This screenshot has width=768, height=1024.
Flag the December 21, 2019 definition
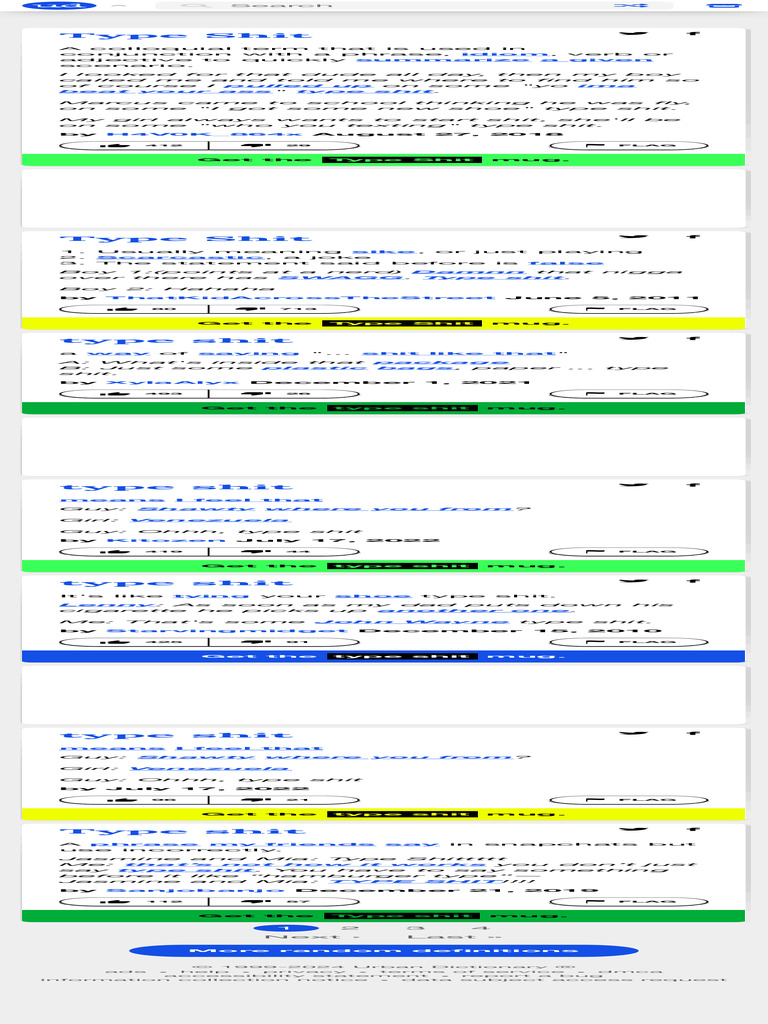pos(629,902)
